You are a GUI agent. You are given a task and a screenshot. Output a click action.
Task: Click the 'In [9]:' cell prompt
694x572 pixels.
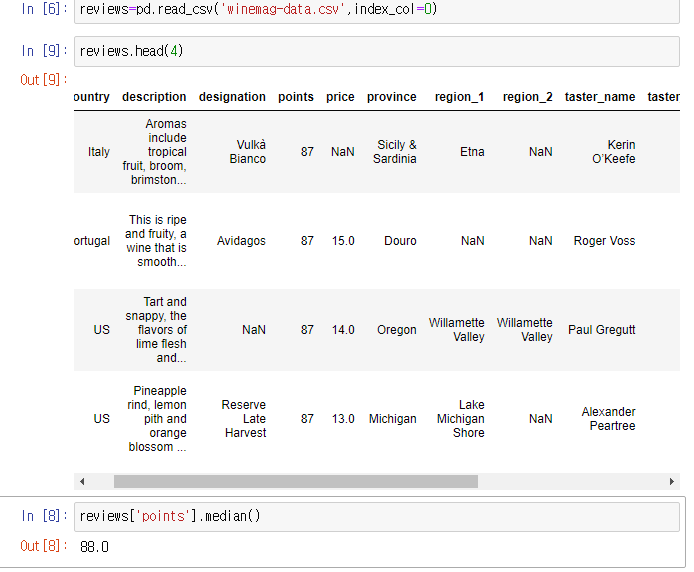tap(44, 51)
